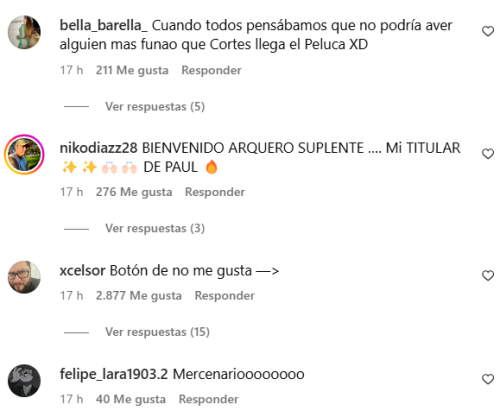500x411 pixels.
Task: Like bella_barella_'s comment with the heart icon
Action: [488, 31]
